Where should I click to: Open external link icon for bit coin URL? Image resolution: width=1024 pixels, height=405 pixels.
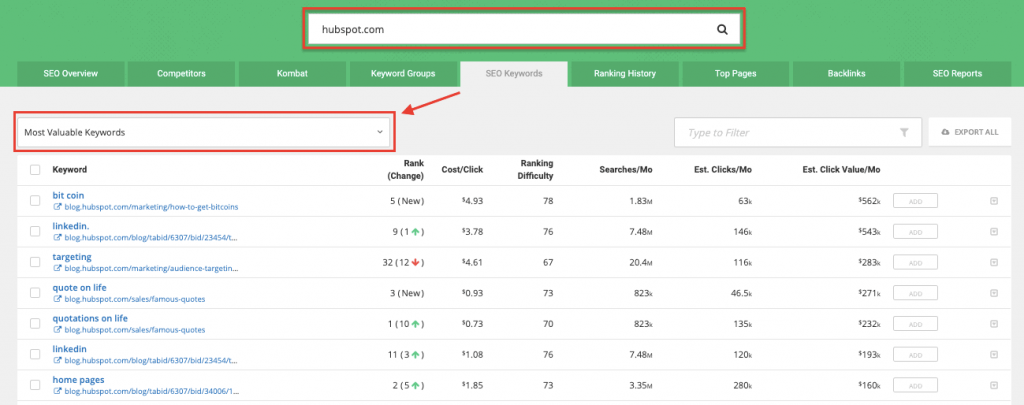coord(56,208)
